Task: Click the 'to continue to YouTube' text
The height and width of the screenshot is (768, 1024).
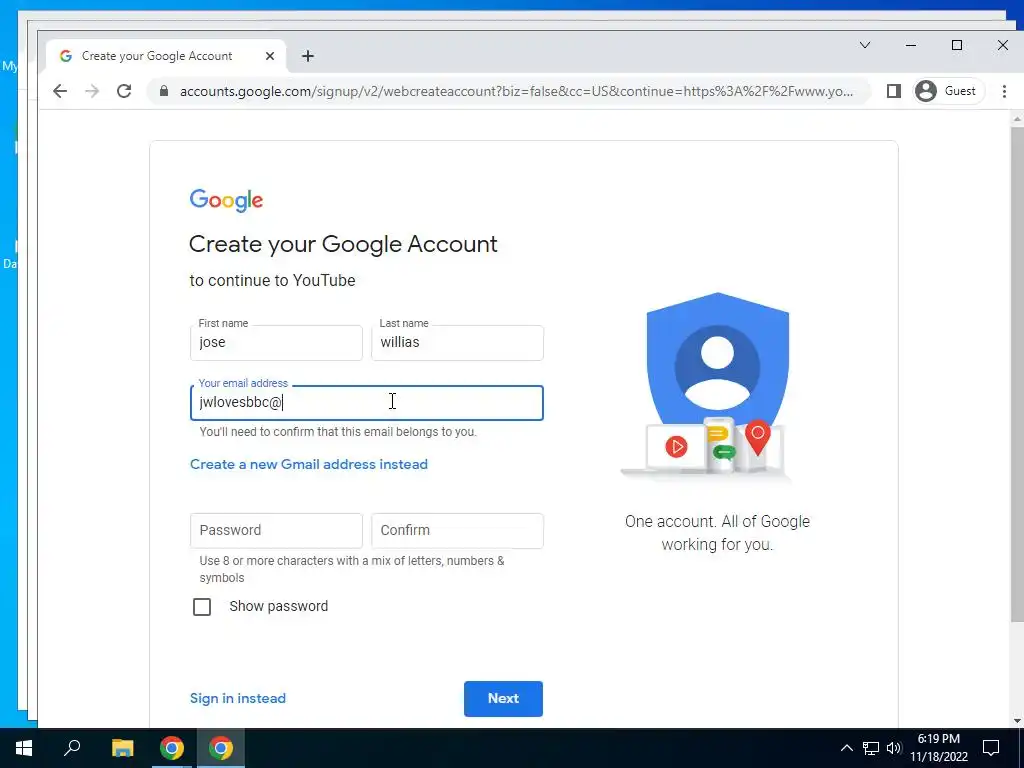Action: (272, 280)
